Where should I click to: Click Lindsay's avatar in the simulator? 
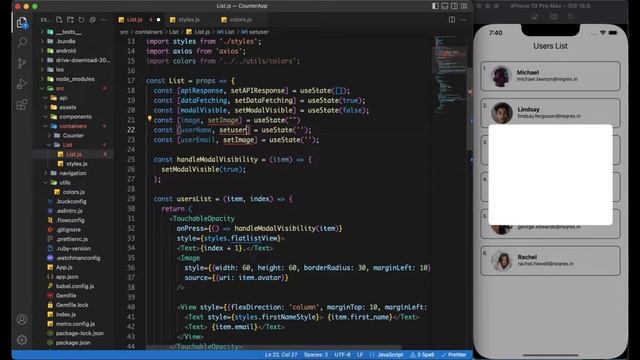502,113
